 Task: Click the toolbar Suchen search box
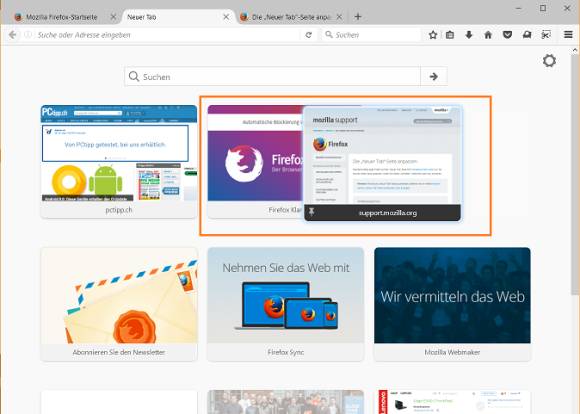[x=372, y=35]
